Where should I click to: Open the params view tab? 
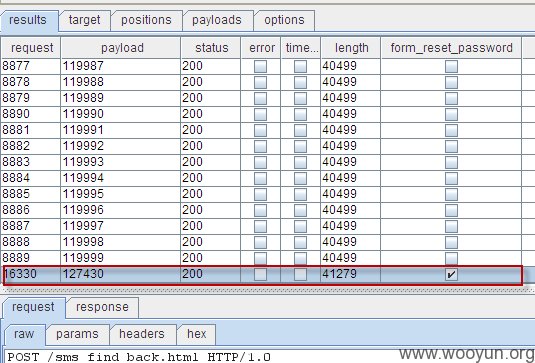[x=77, y=334]
